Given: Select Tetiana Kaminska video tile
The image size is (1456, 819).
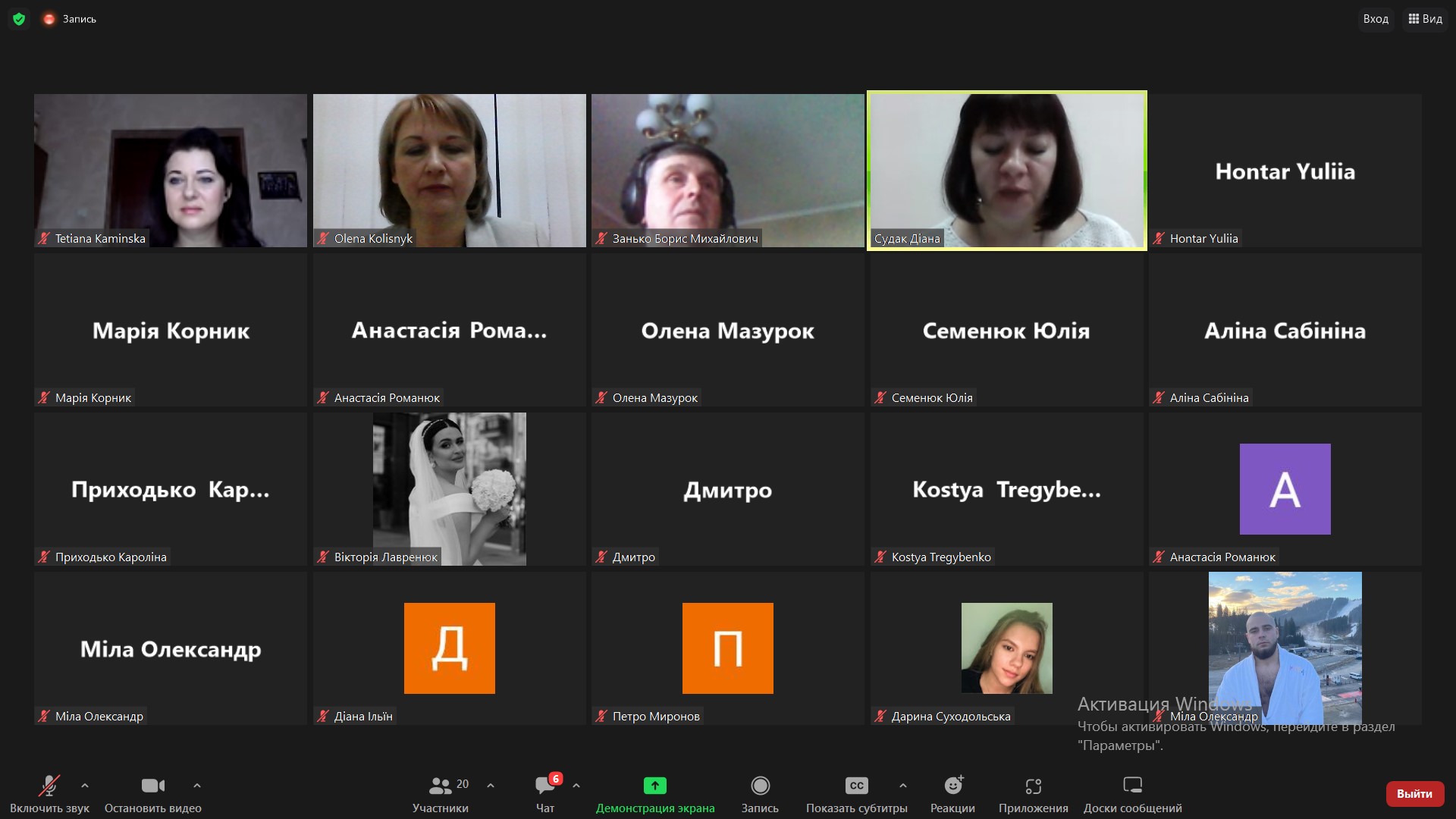Looking at the screenshot, I should (x=171, y=171).
